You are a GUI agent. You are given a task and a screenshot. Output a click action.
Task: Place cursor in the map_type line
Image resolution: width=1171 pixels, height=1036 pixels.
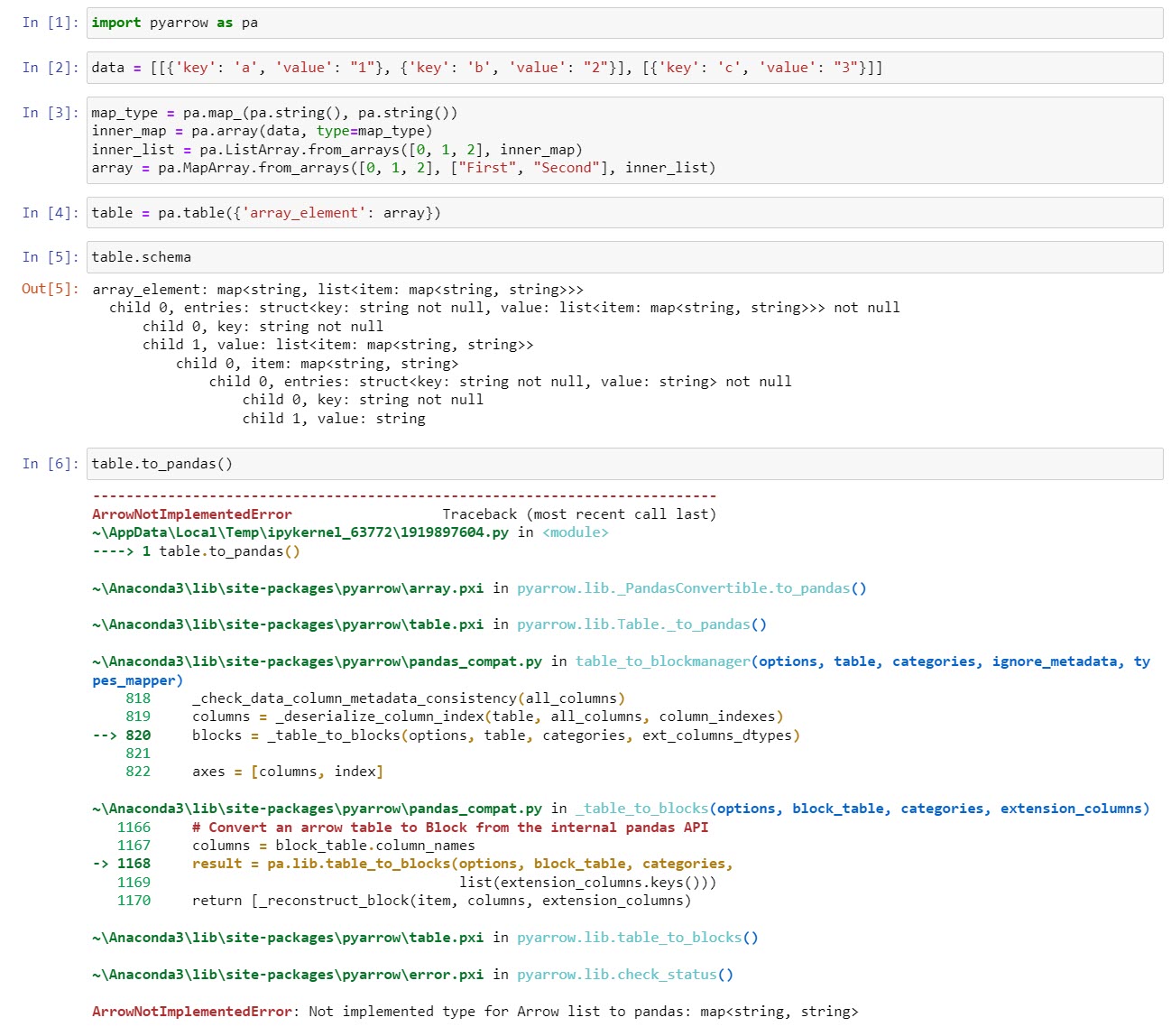[271, 112]
